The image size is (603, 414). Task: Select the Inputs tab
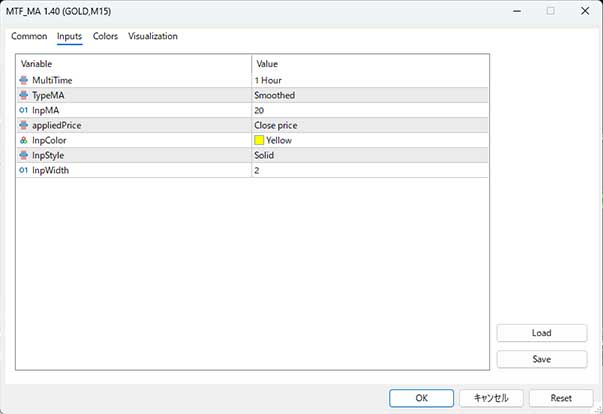(70, 36)
